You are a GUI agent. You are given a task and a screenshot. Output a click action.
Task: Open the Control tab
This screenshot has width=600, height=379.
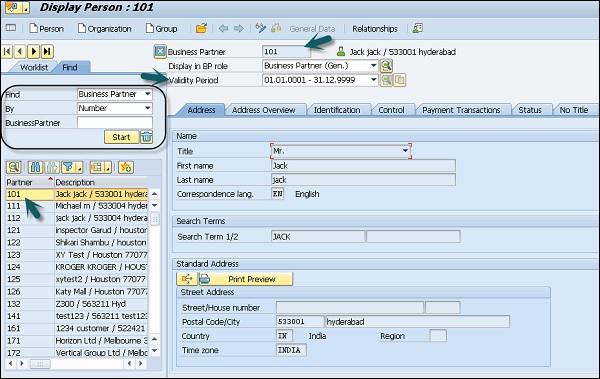(x=391, y=110)
